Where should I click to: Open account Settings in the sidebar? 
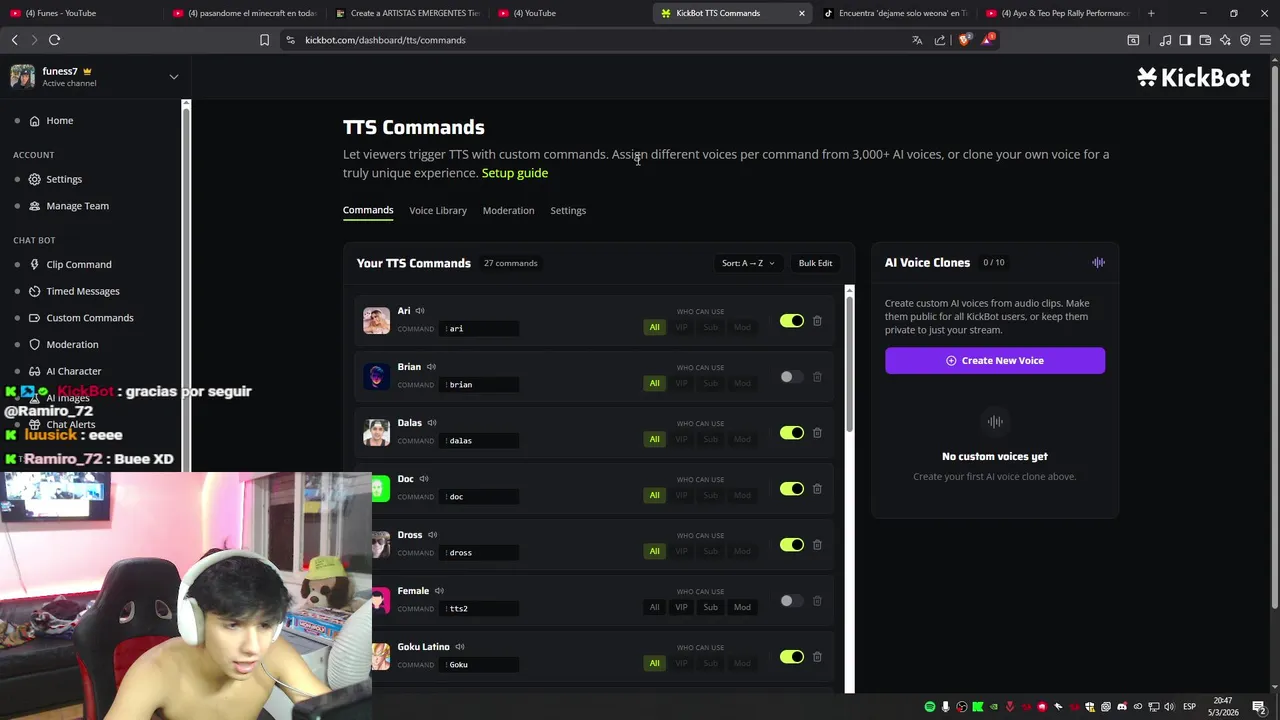click(x=64, y=179)
